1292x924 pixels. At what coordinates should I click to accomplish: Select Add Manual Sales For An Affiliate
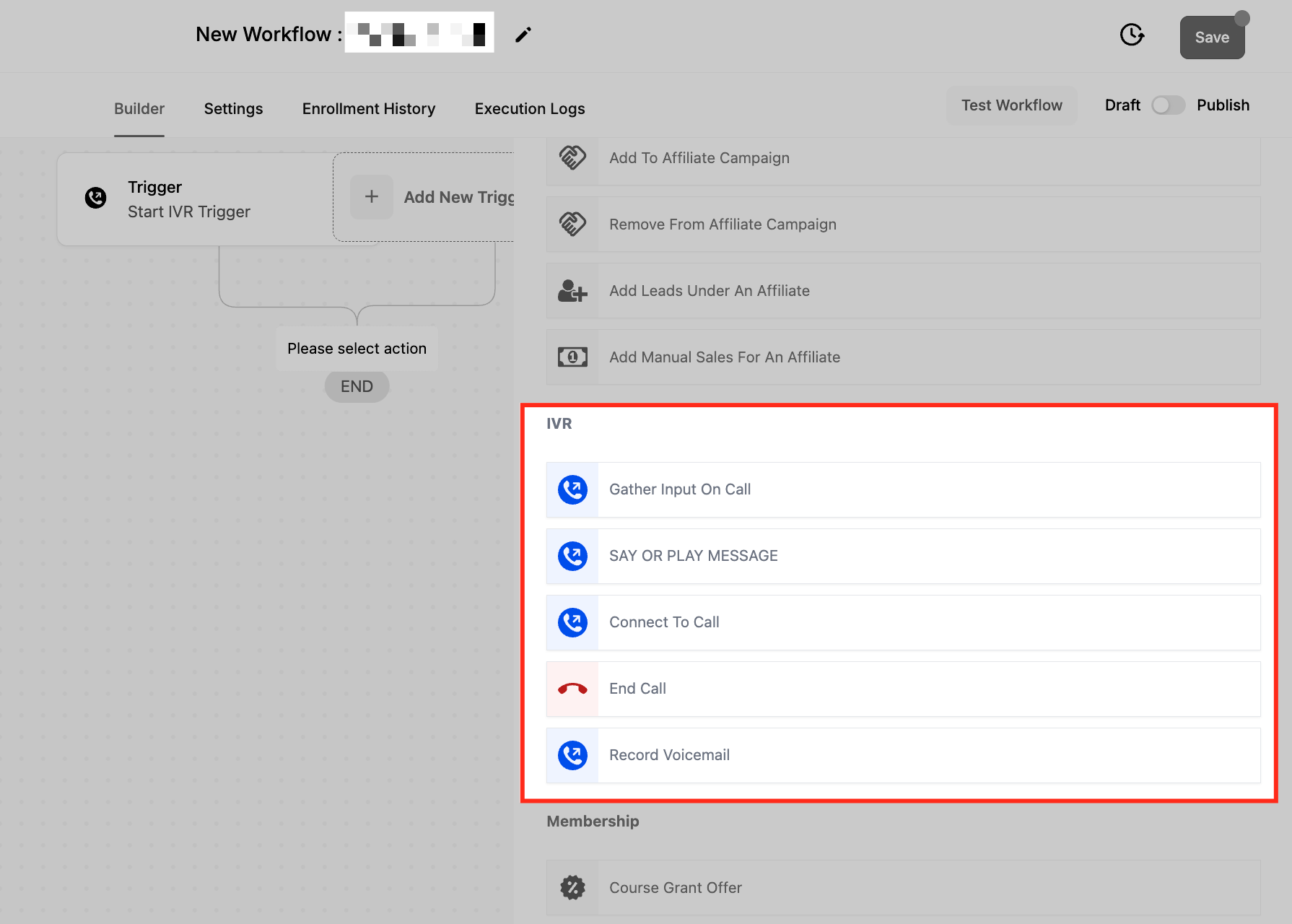[x=903, y=357]
